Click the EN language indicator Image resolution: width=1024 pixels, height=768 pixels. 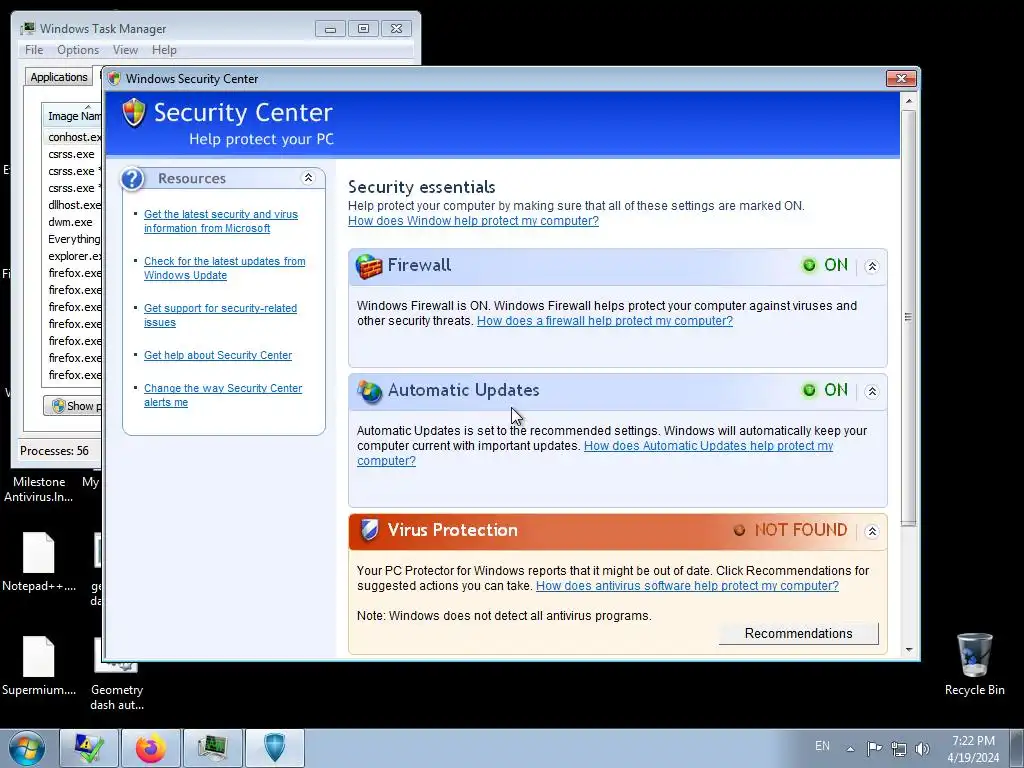click(822, 746)
